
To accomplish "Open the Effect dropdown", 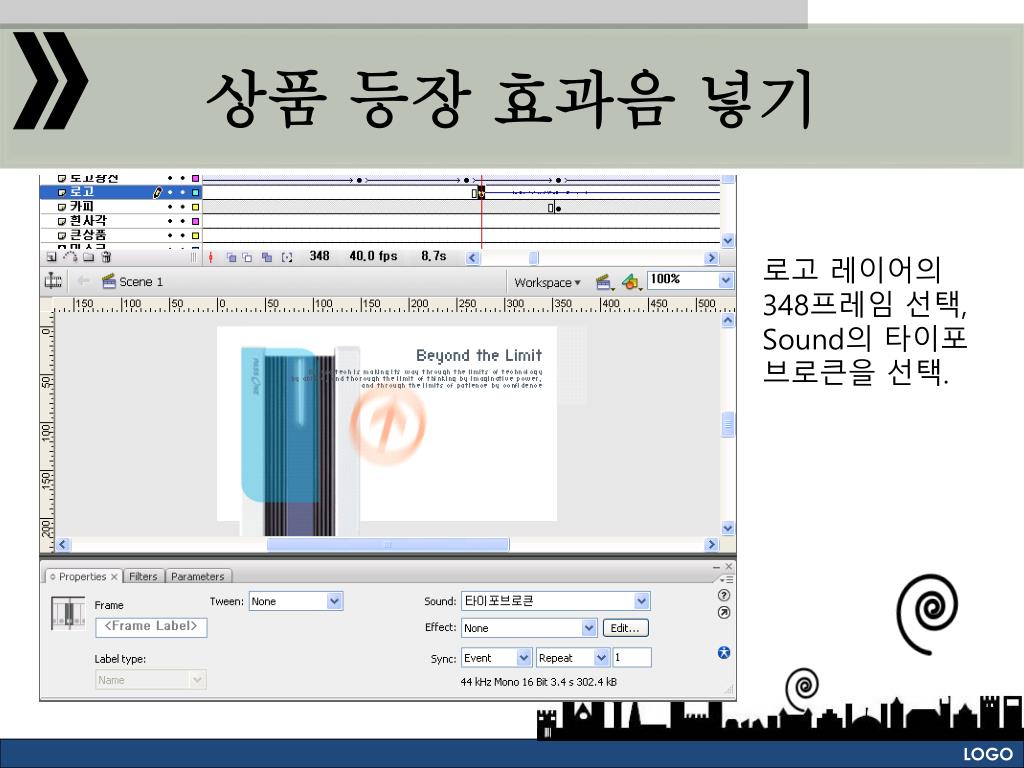I will pyautogui.click(x=529, y=628).
